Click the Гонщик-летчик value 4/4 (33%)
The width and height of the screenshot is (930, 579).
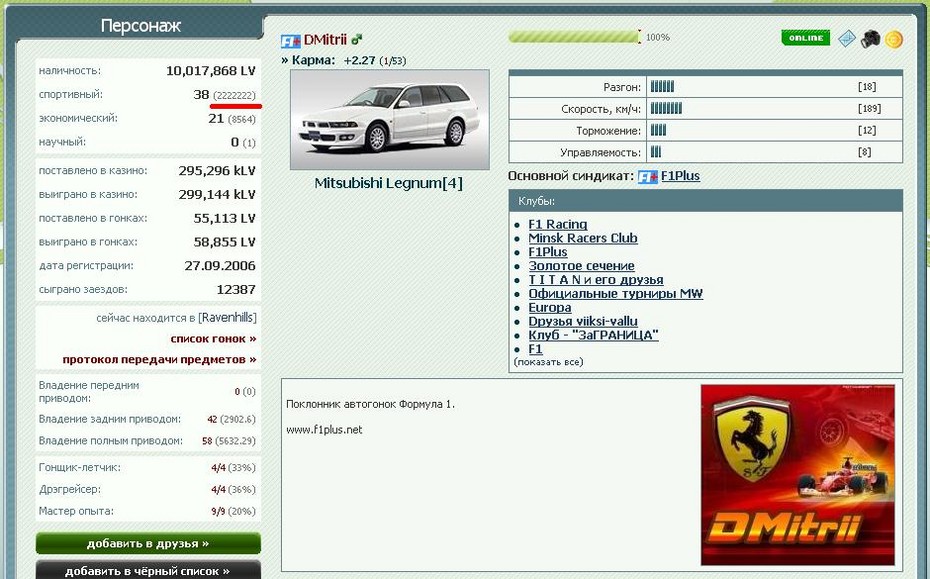[x=233, y=467]
